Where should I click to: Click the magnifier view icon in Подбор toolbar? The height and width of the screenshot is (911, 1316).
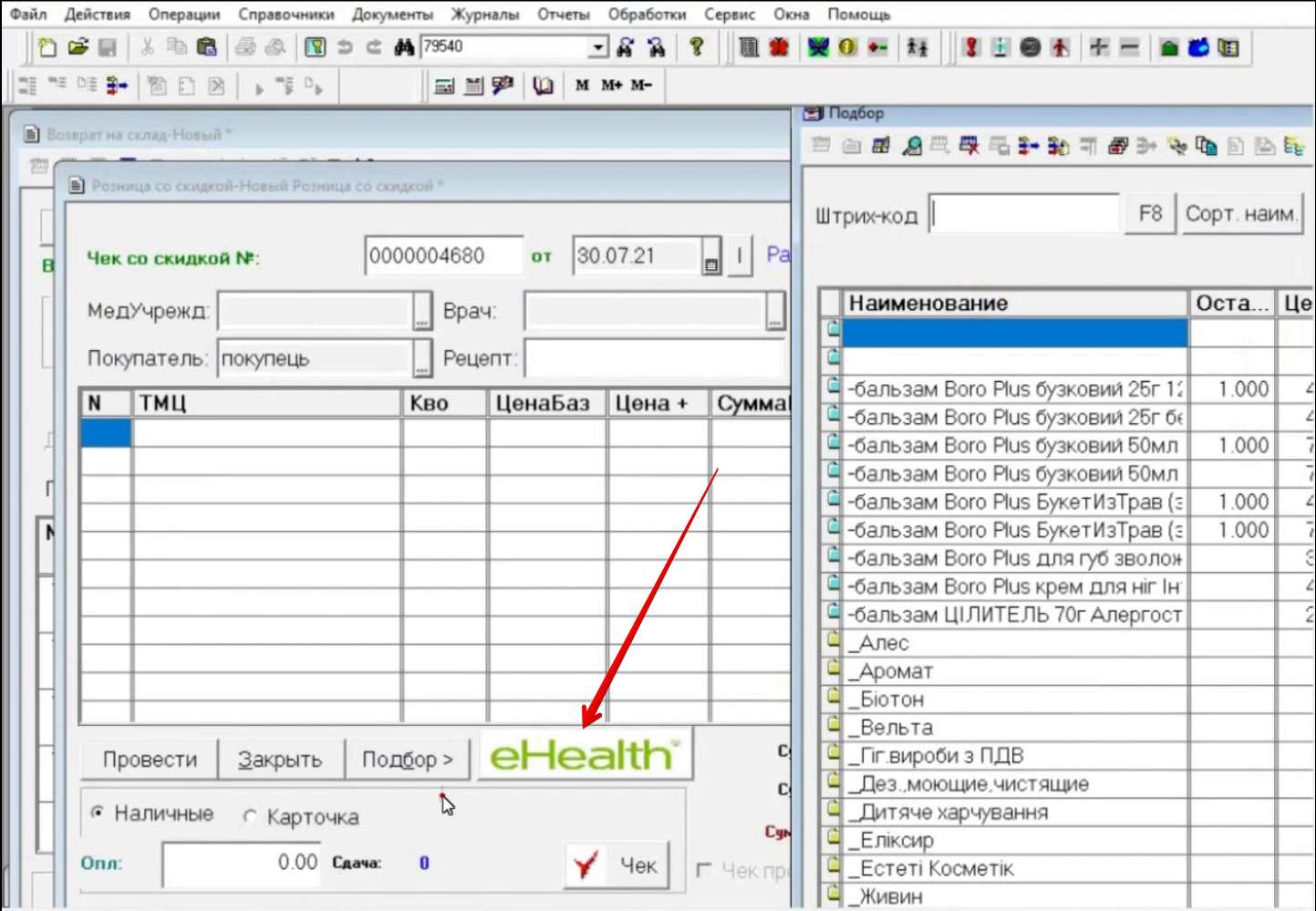pos(911,146)
